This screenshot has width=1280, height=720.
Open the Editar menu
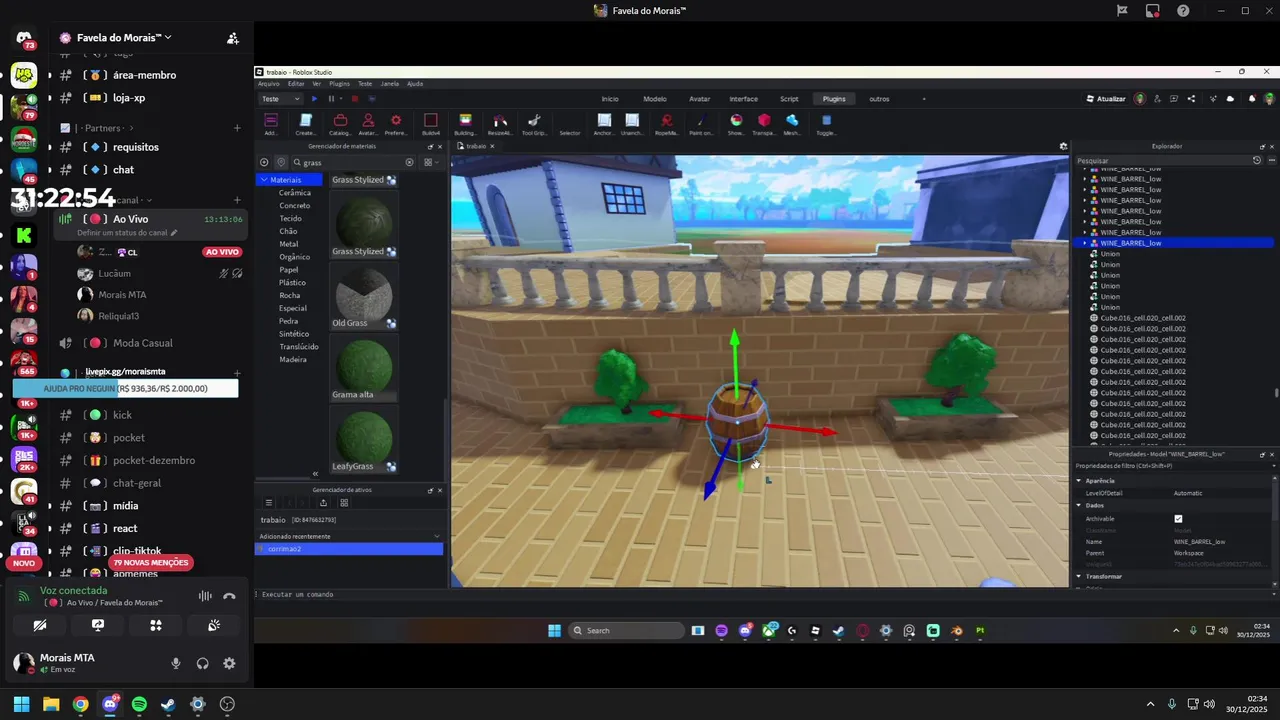click(x=296, y=84)
